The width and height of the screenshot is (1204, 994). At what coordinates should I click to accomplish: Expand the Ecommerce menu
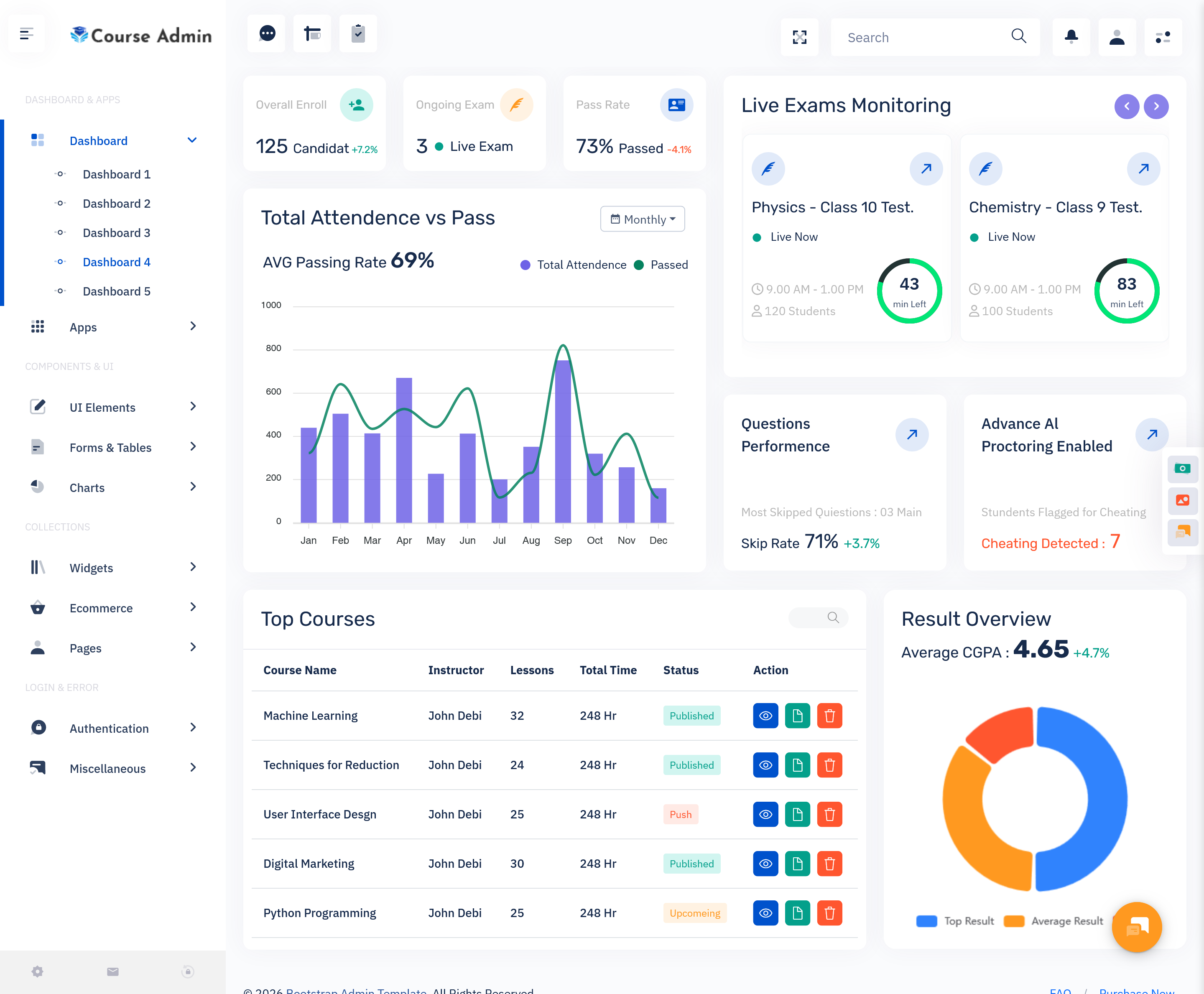[113, 607]
